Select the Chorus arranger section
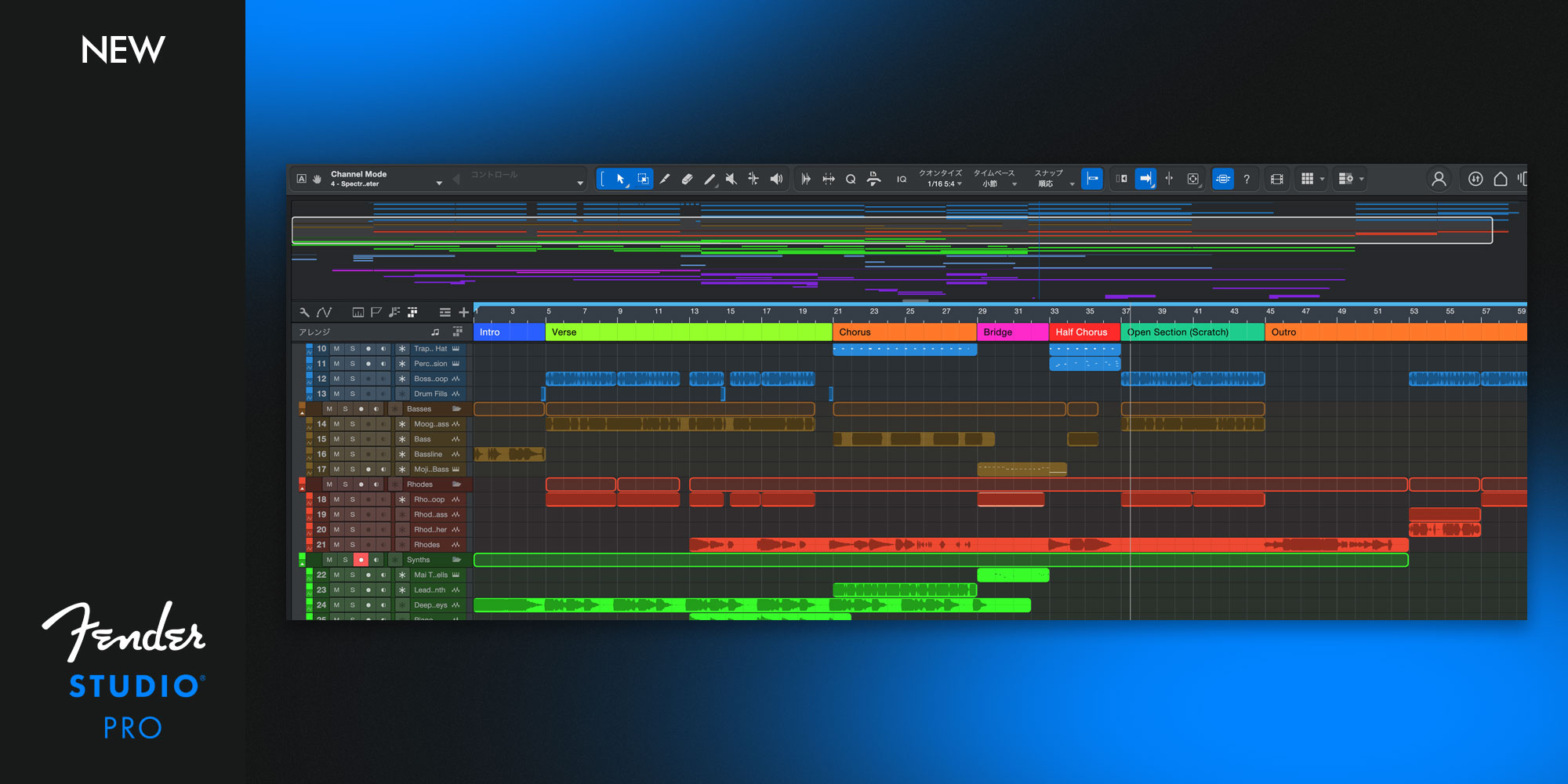The image size is (1568, 784). click(903, 332)
